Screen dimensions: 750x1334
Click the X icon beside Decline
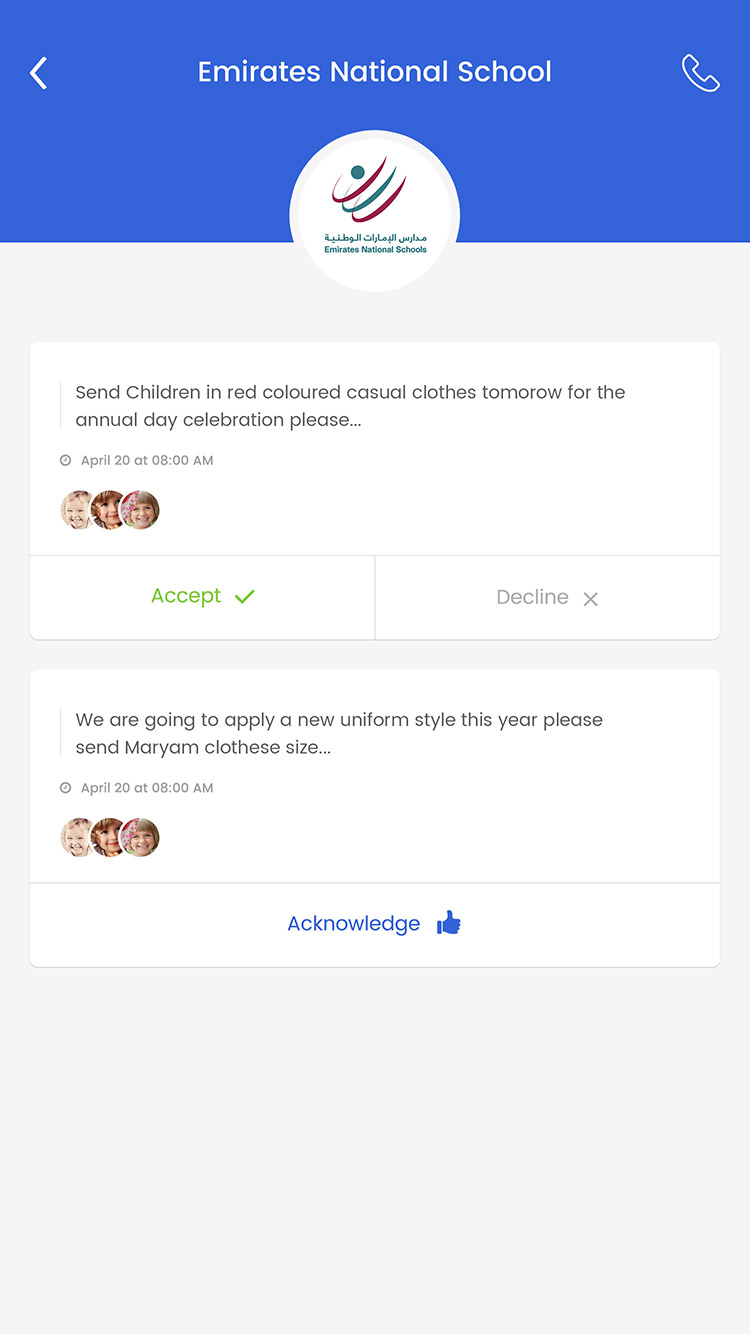591,599
